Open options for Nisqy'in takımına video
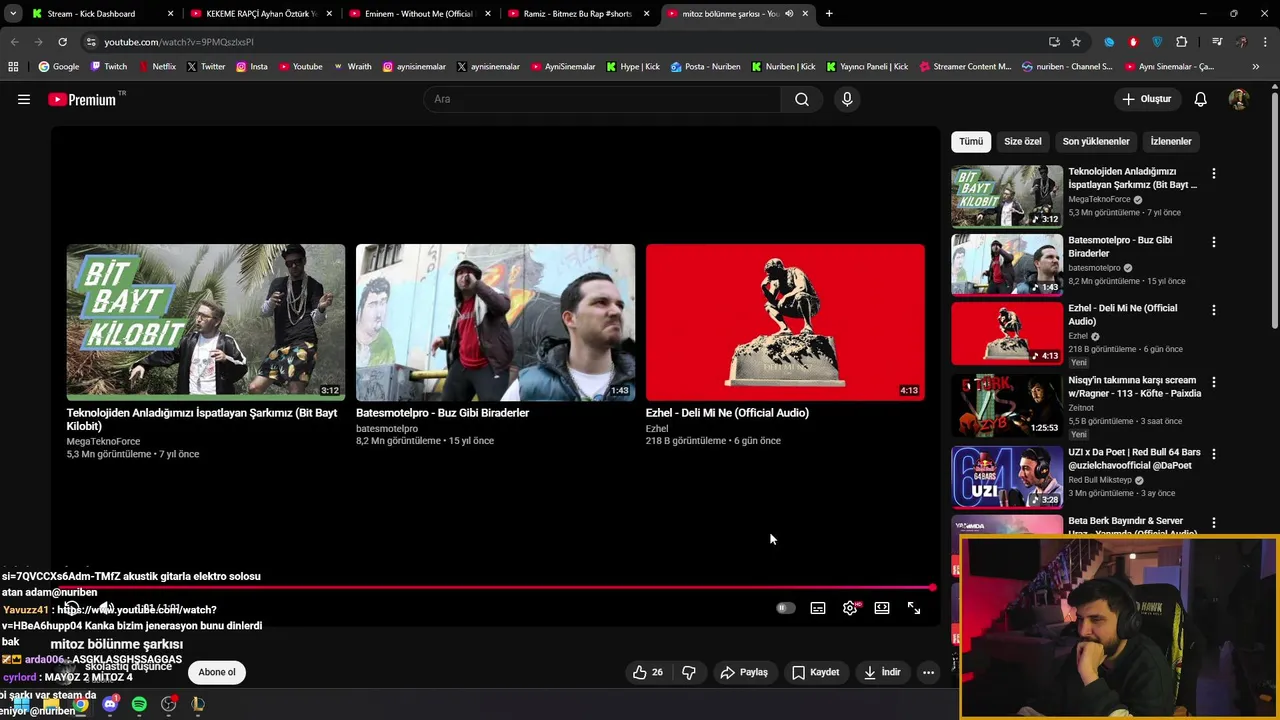 [x=1213, y=382]
